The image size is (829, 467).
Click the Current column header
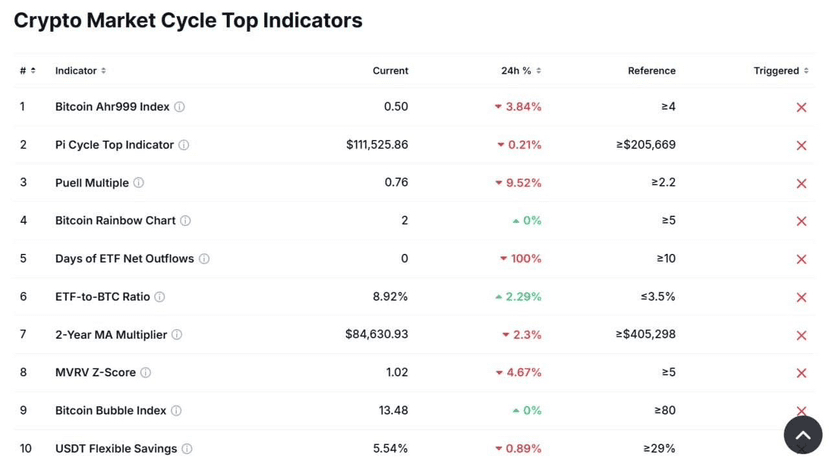pyautogui.click(x=390, y=71)
